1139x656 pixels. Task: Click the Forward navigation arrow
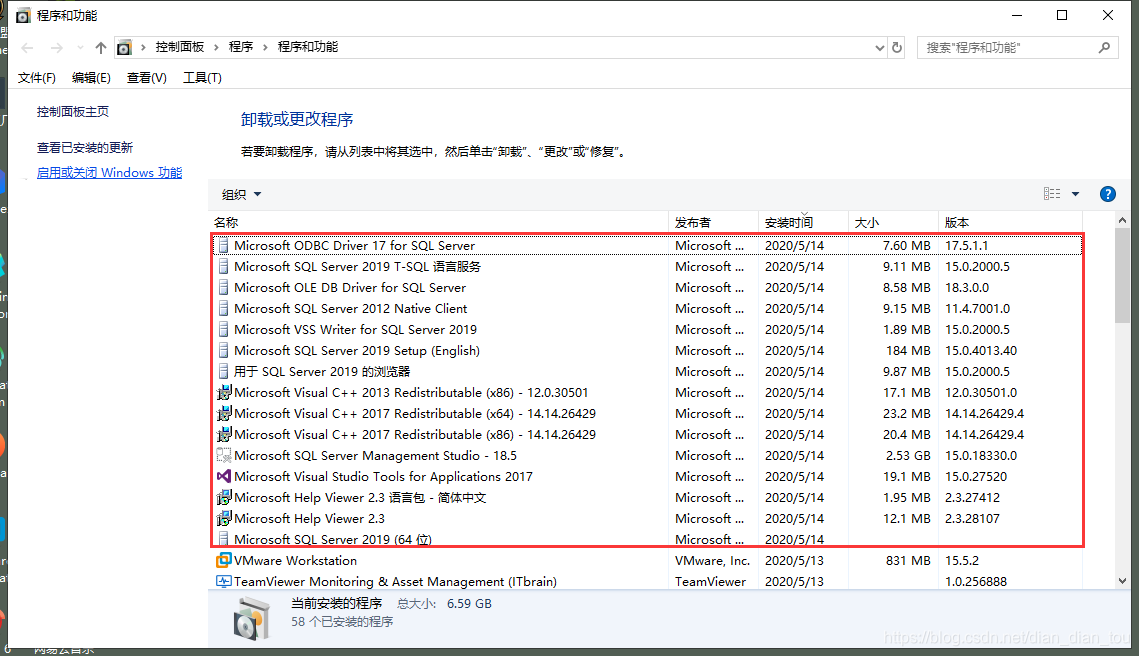(57, 48)
